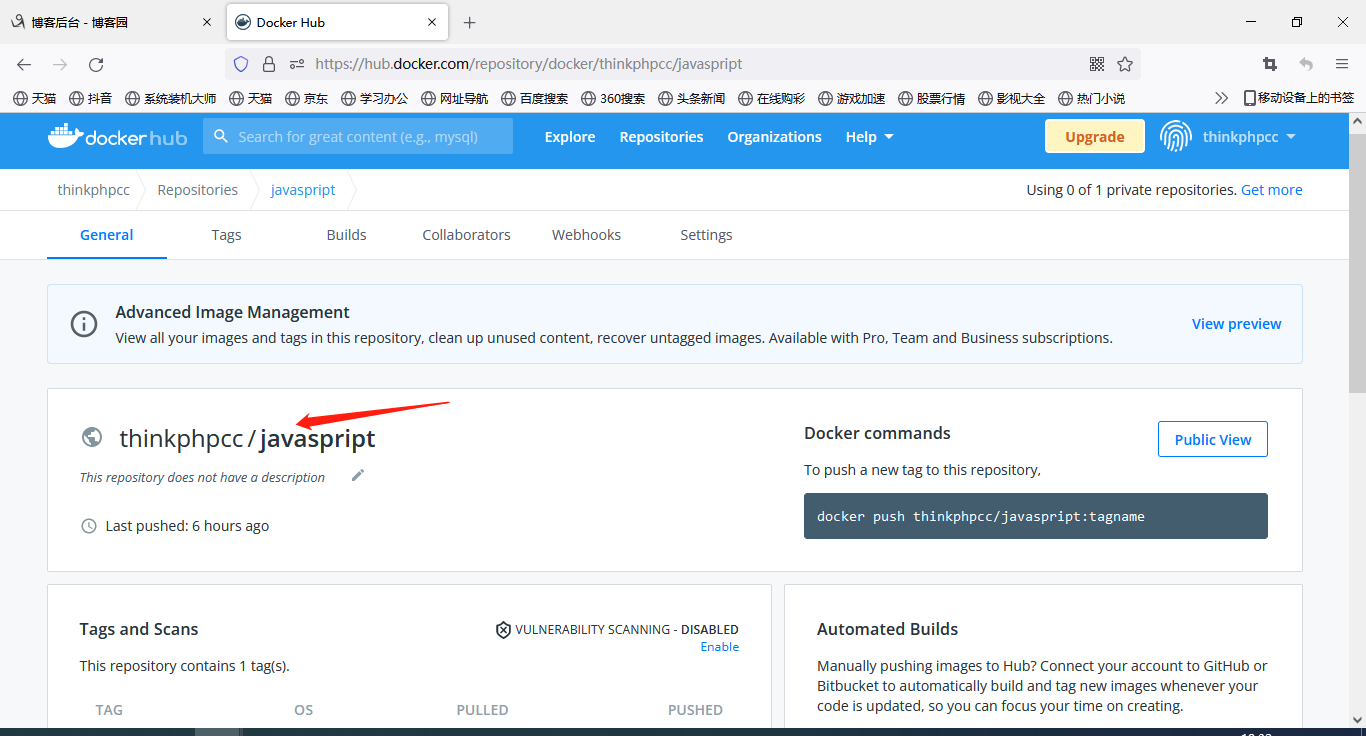This screenshot has width=1366, height=736.
Task: Click the Get more link
Action: click(x=1272, y=190)
